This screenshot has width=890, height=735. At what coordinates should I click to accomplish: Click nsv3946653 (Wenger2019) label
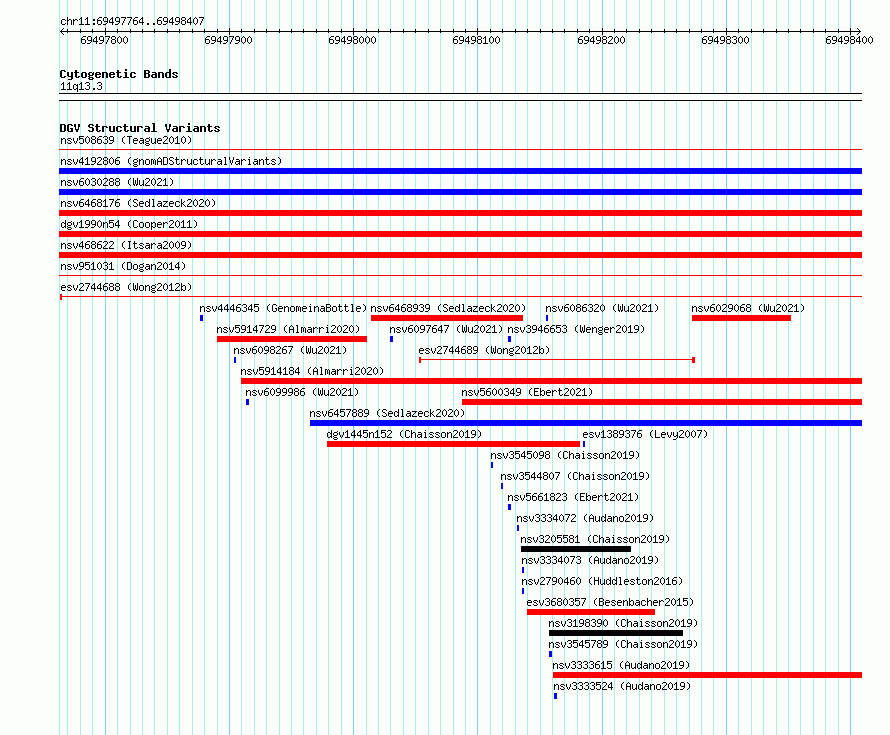576,329
